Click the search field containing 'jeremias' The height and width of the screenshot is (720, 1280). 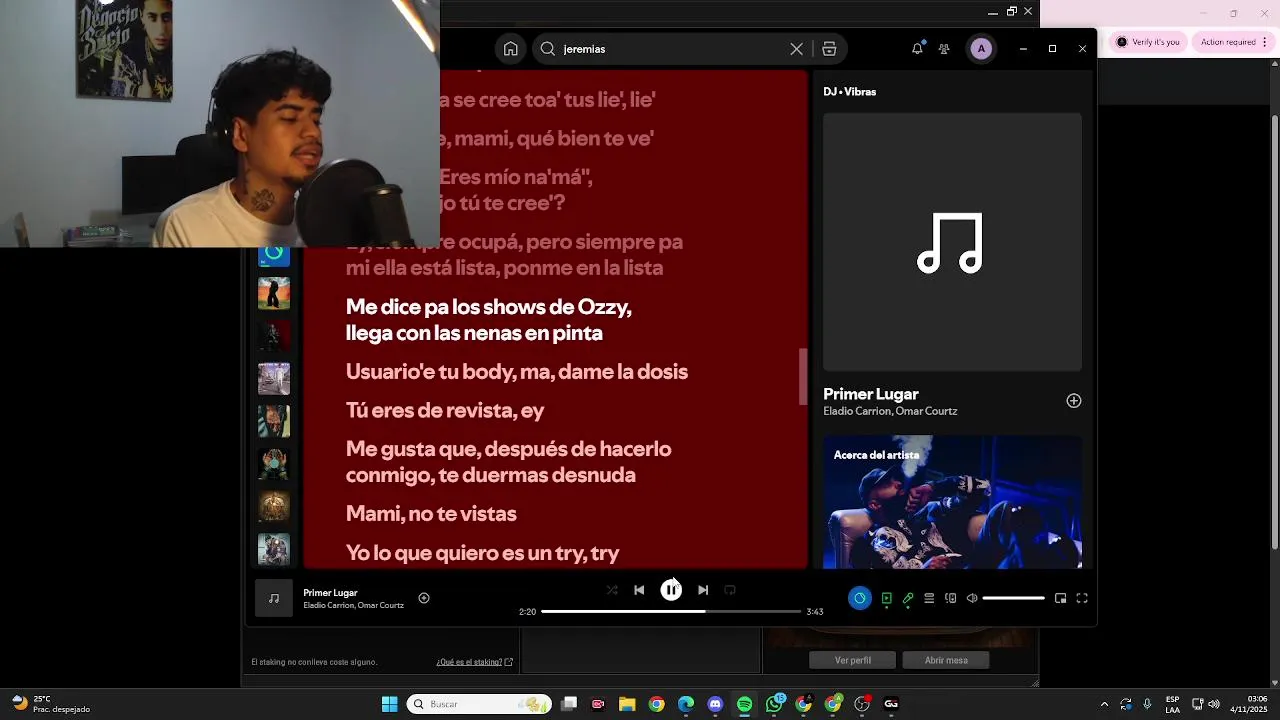click(690, 49)
